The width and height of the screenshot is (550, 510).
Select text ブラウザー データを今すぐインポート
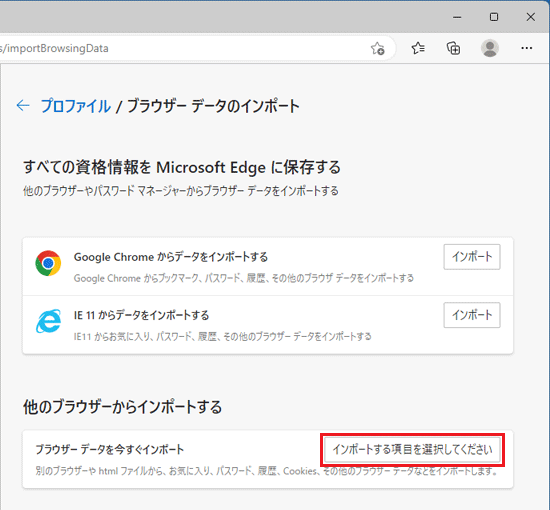(110, 449)
